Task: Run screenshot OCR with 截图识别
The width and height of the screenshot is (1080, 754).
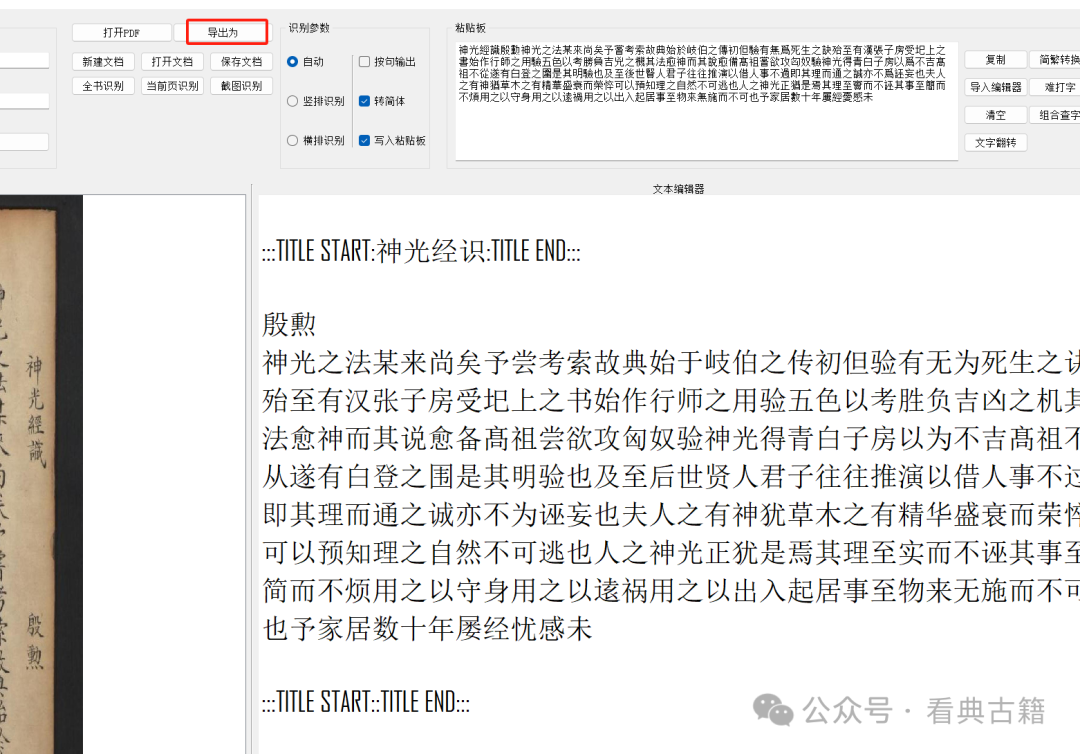Action: pos(239,84)
